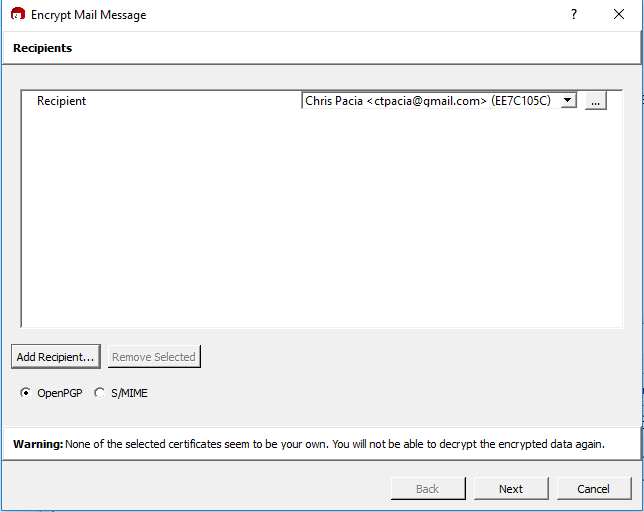Expand the recipient certificate dropdown arrow
Image resolution: width=644 pixels, height=512 pixels.
pyautogui.click(x=568, y=101)
